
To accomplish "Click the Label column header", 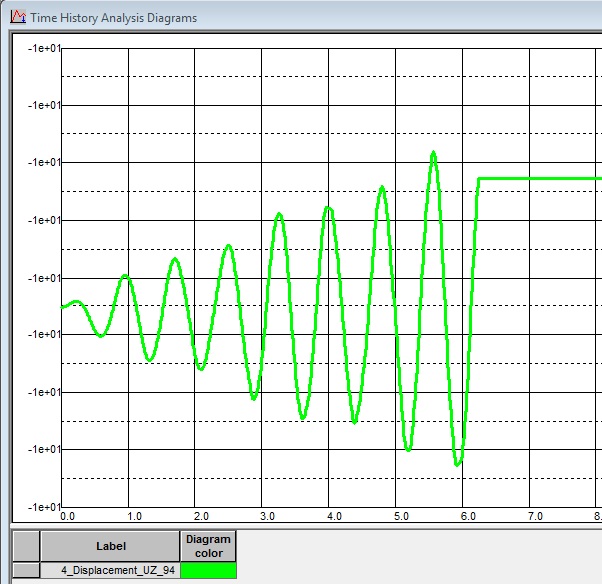I will point(110,546).
